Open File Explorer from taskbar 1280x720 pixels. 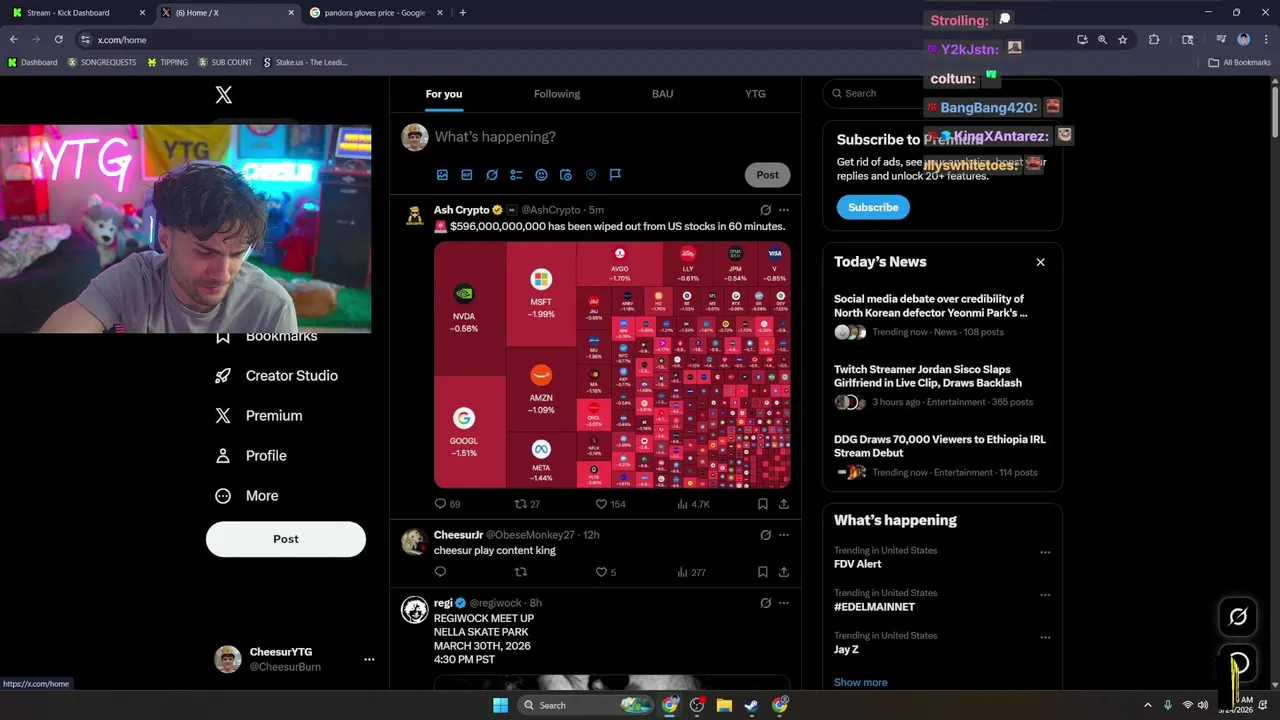(724, 706)
